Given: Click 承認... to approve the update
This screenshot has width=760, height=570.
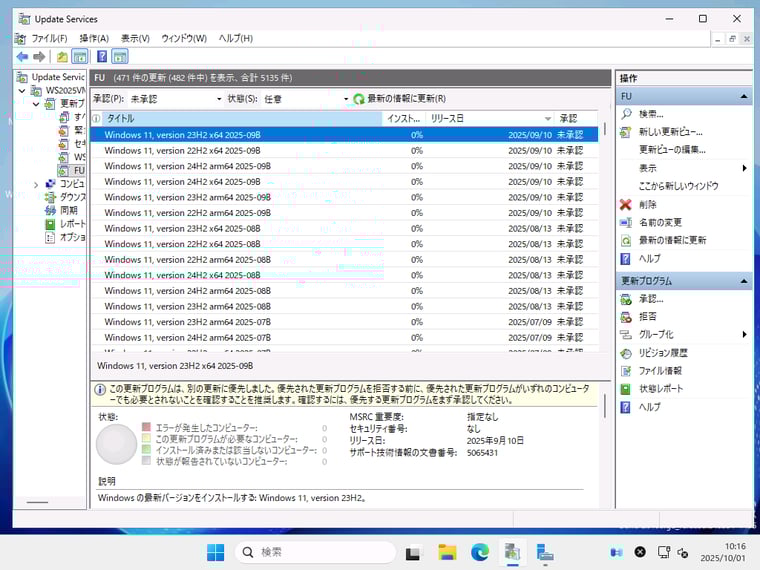Looking at the screenshot, I should [650, 299].
